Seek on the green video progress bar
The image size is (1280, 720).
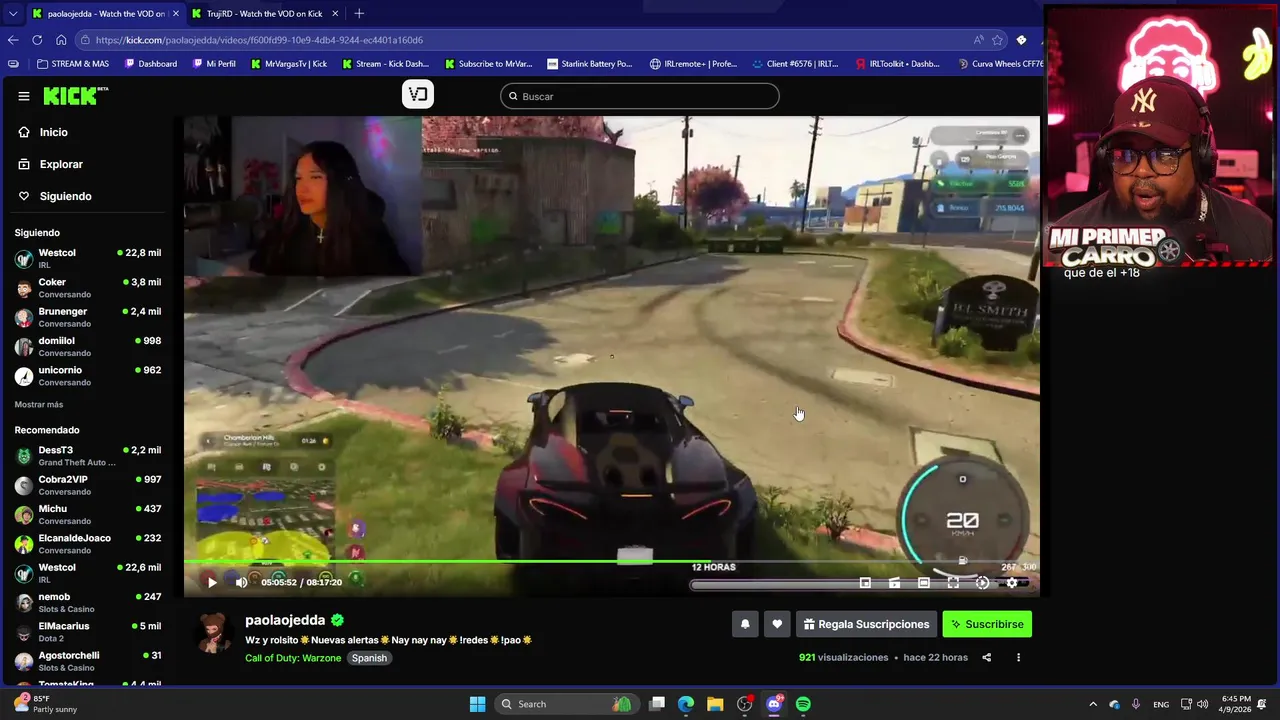coord(612,562)
